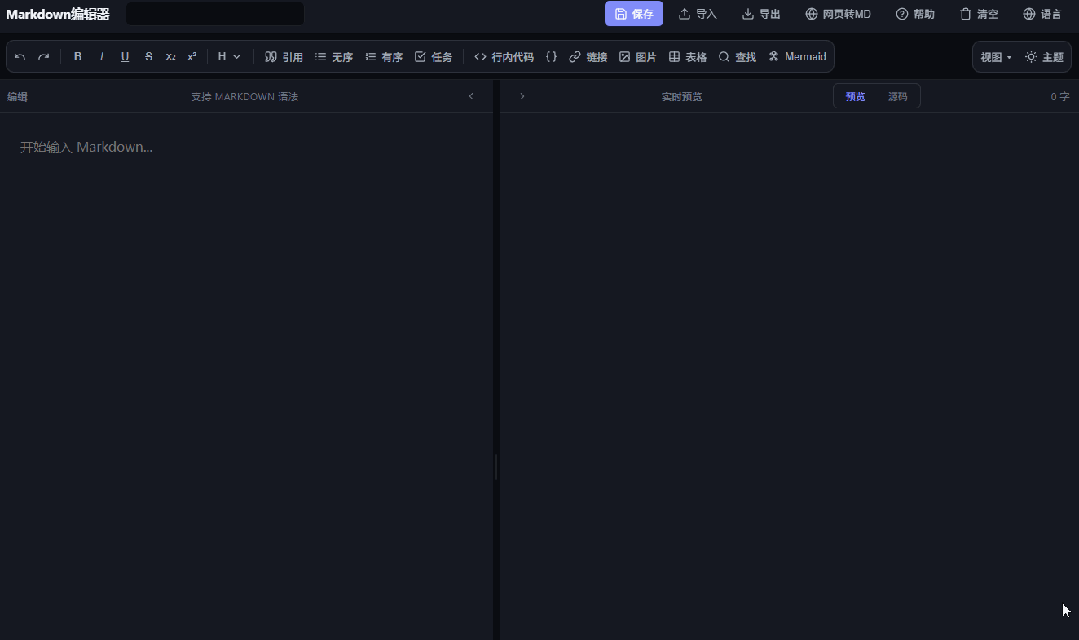Switch to the 源码 source tab
Screen dimensions: 1079x640
897,96
